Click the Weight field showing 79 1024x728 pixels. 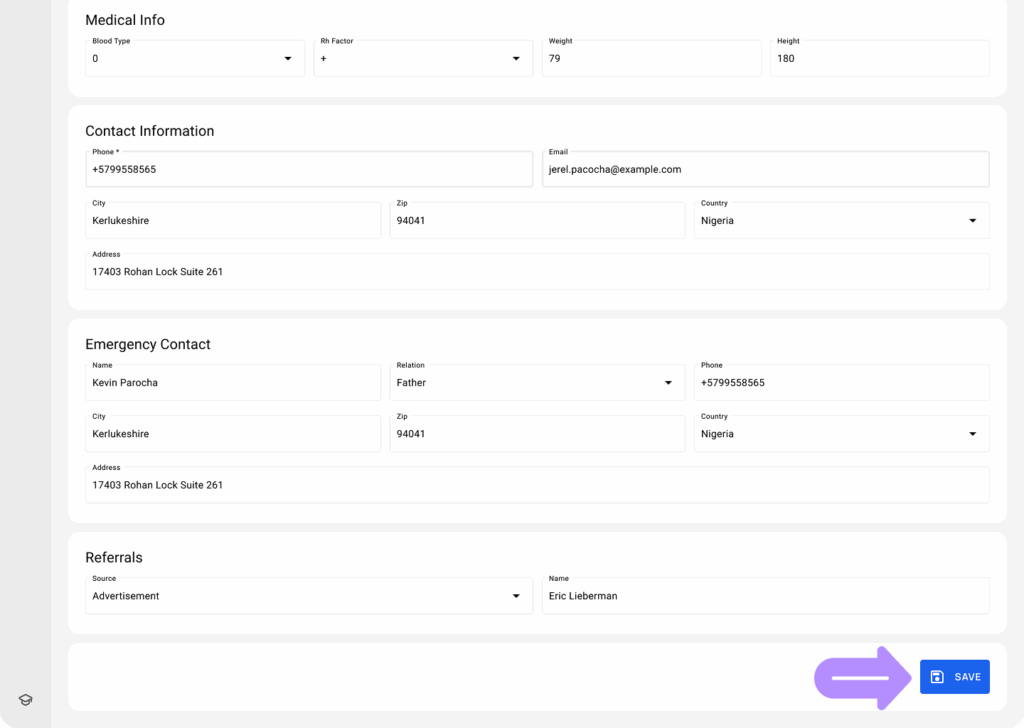(x=651, y=58)
